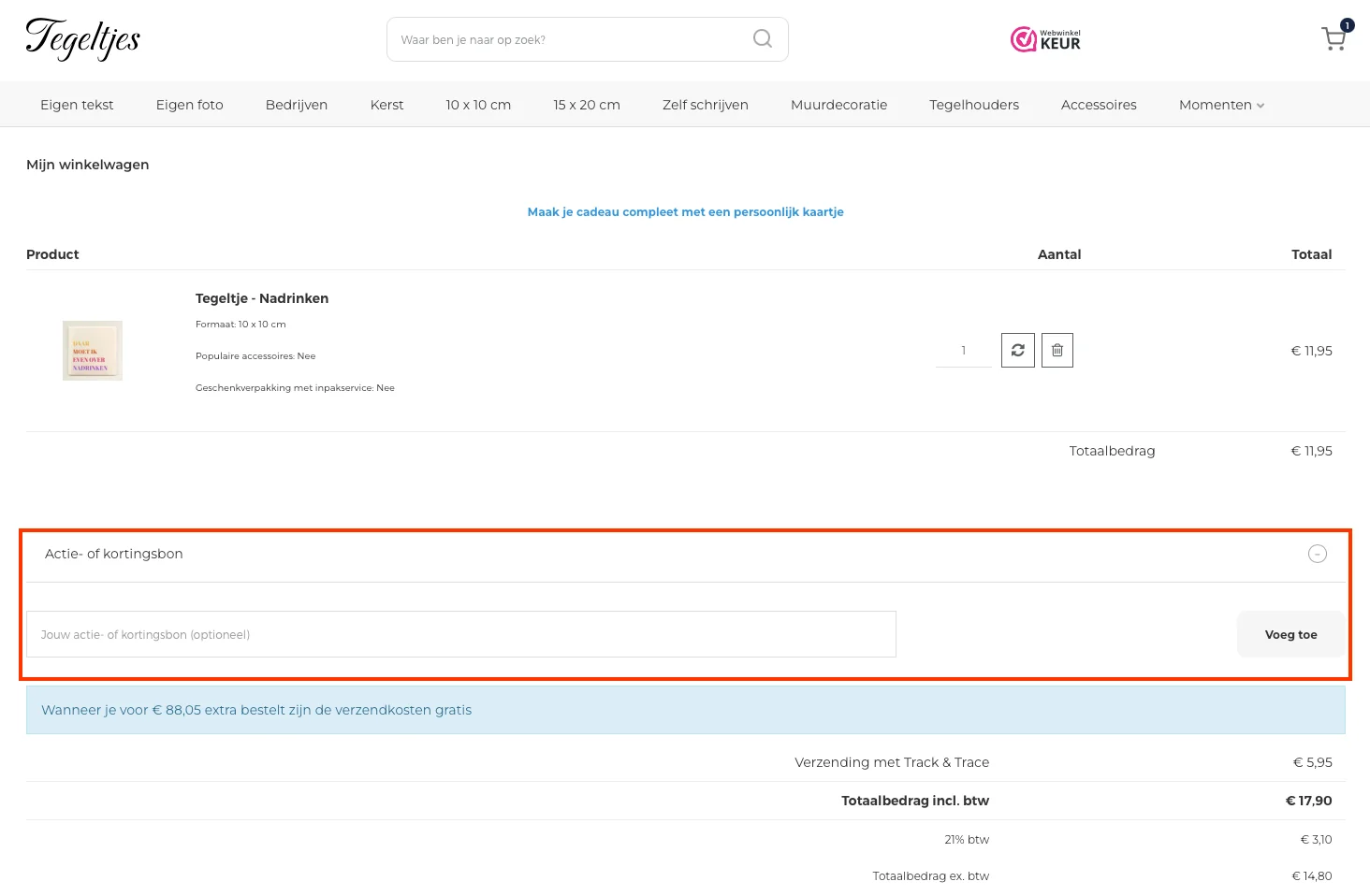1370x896 pixels.
Task: Click the Nadrinken product thumbnail
Action: point(93,351)
